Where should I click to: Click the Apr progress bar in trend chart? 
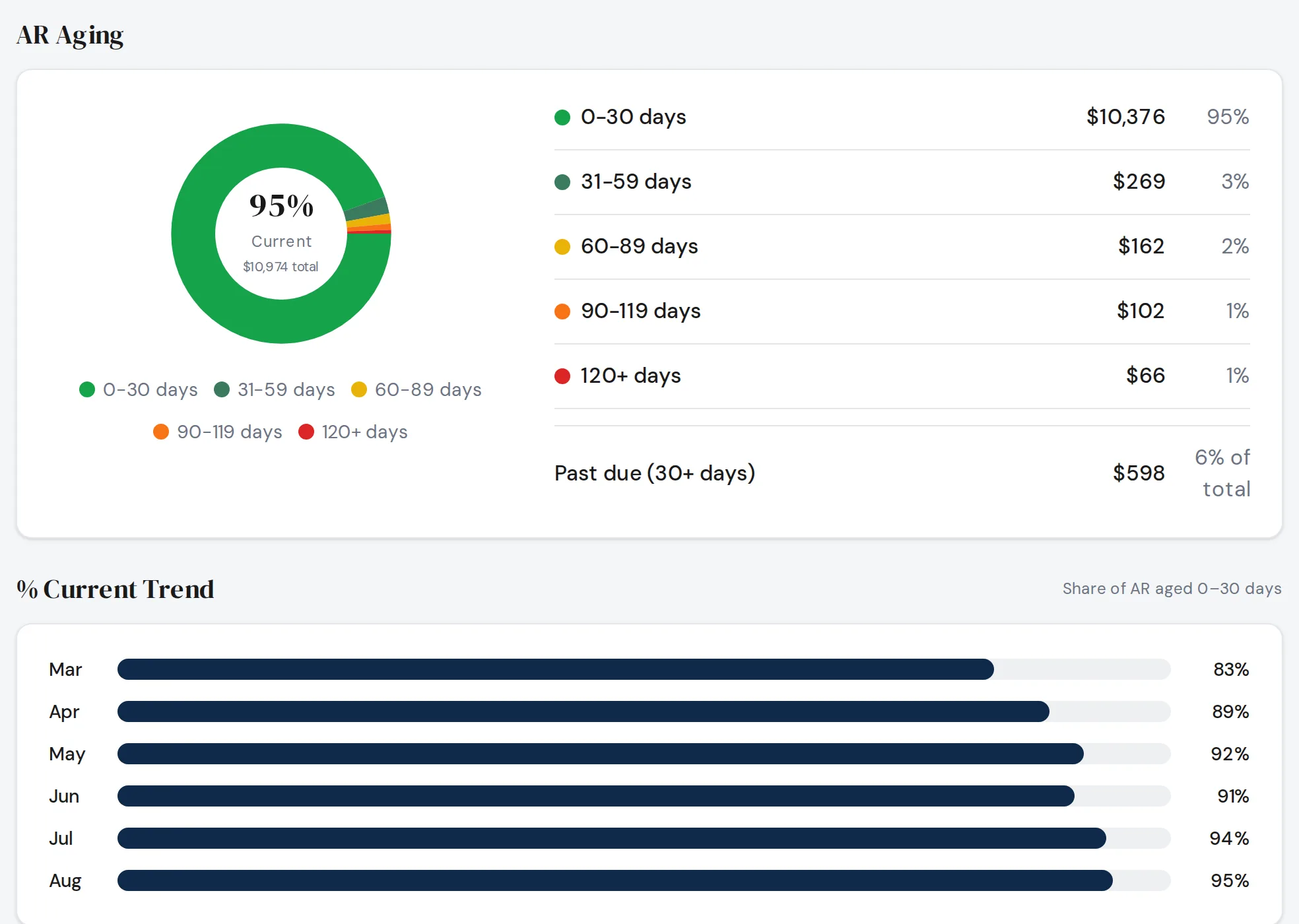(644, 711)
